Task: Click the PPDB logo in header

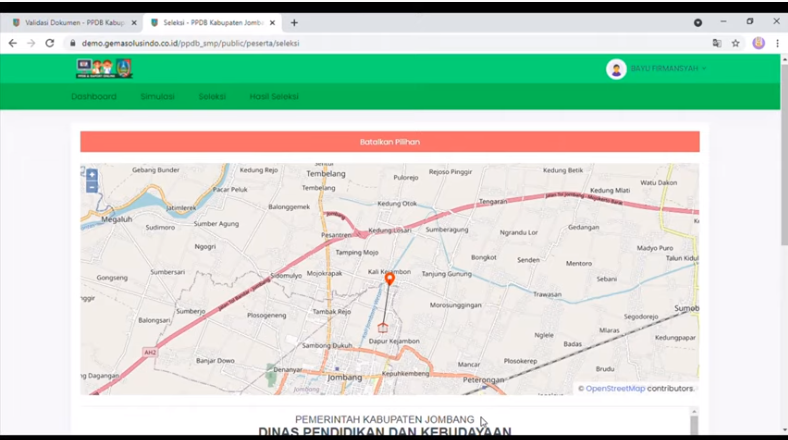Action: (104, 69)
